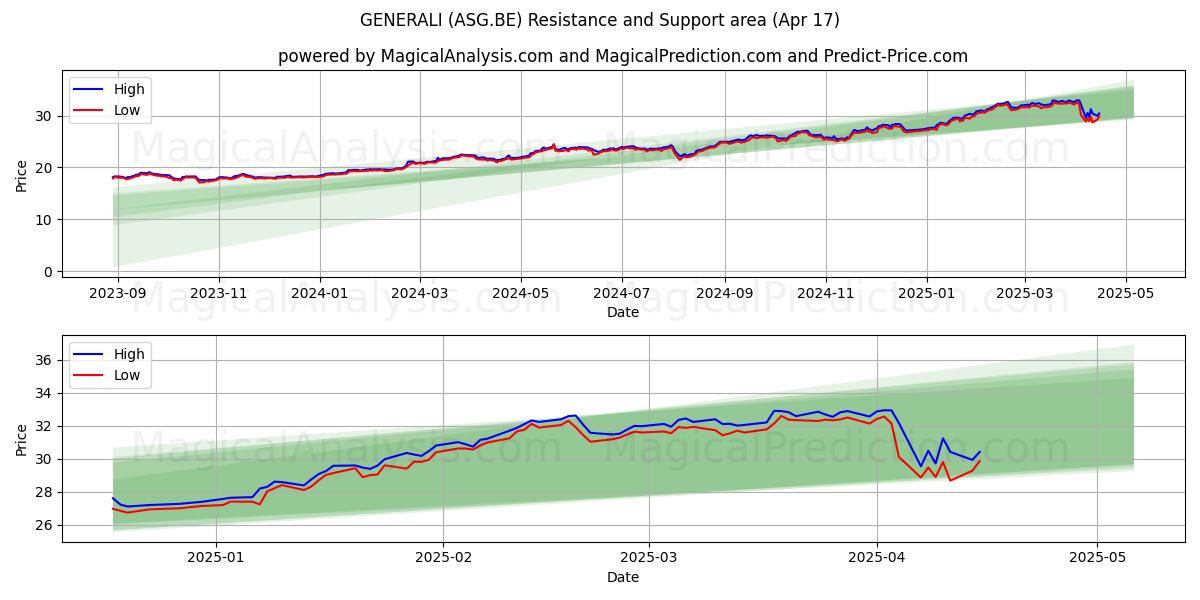Click the '2023-09' x-axis label in top chart
Screen dimensions: 1200x600
click(118, 294)
